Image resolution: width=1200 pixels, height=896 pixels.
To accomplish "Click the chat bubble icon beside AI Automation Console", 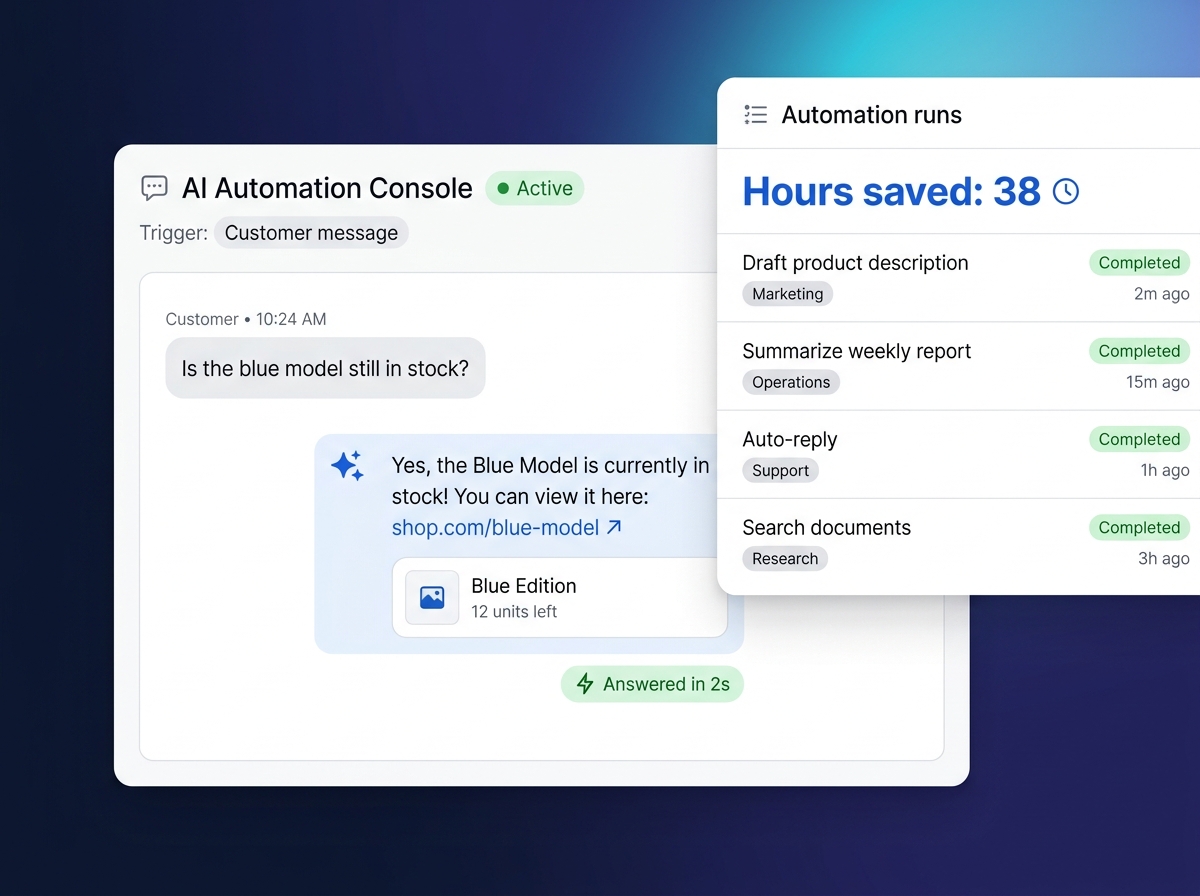I will [x=154, y=188].
